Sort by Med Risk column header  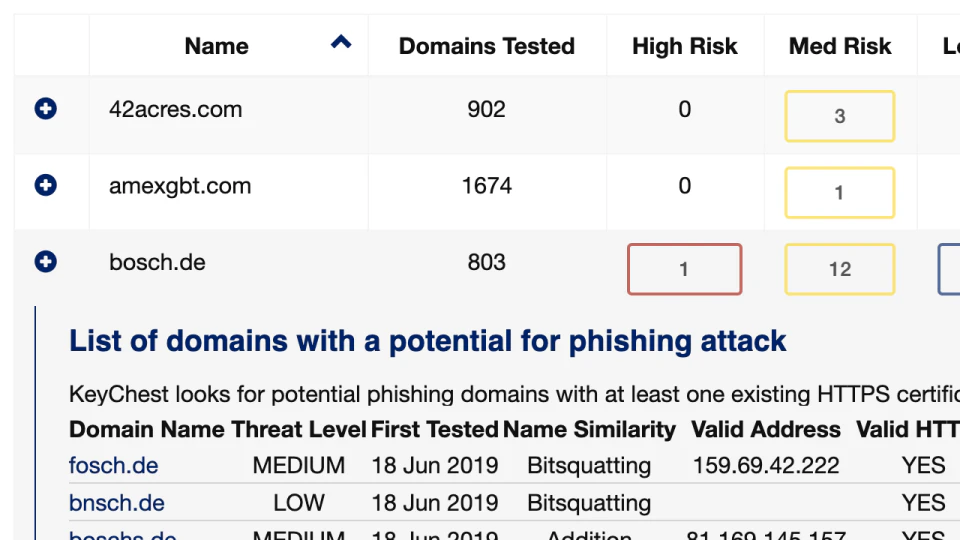(x=840, y=46)
